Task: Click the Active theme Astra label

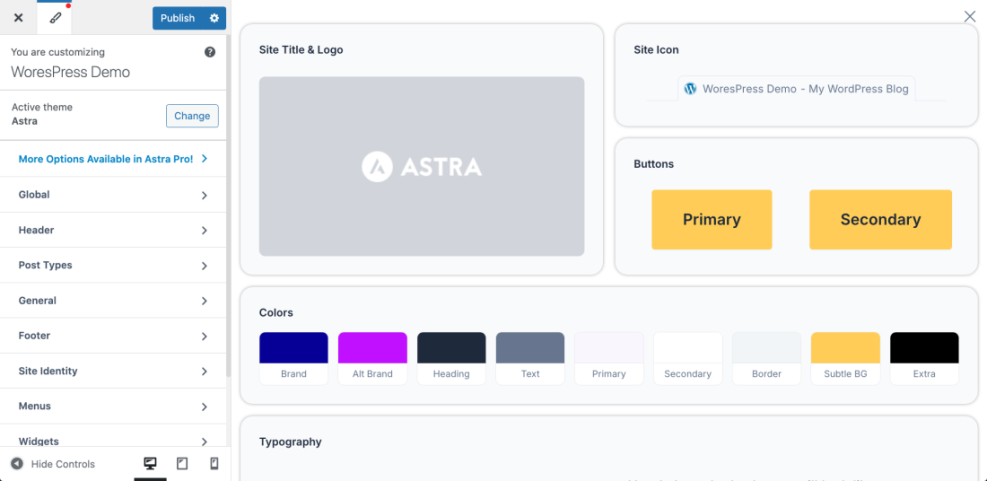Action: click(x=42, y=114)
